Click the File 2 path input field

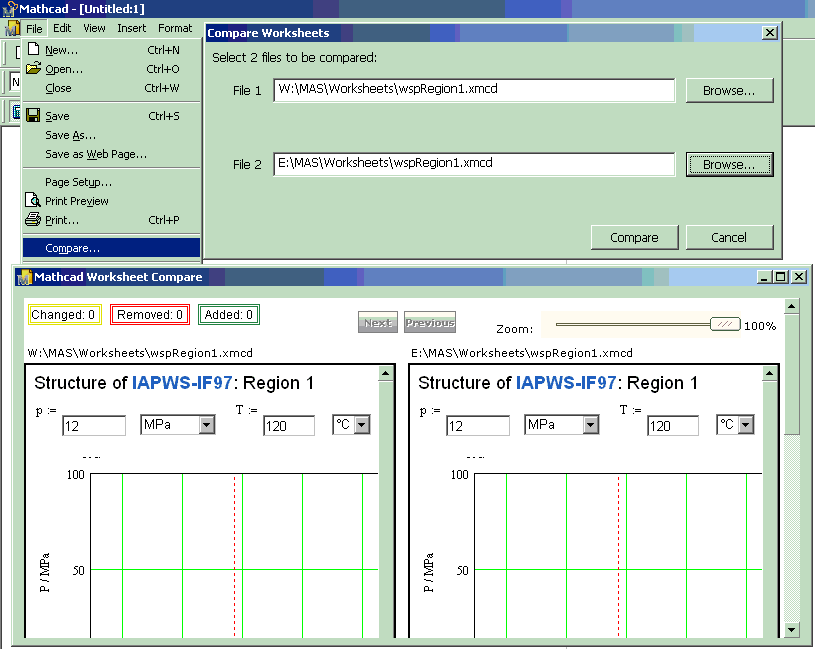pos(474,164)
